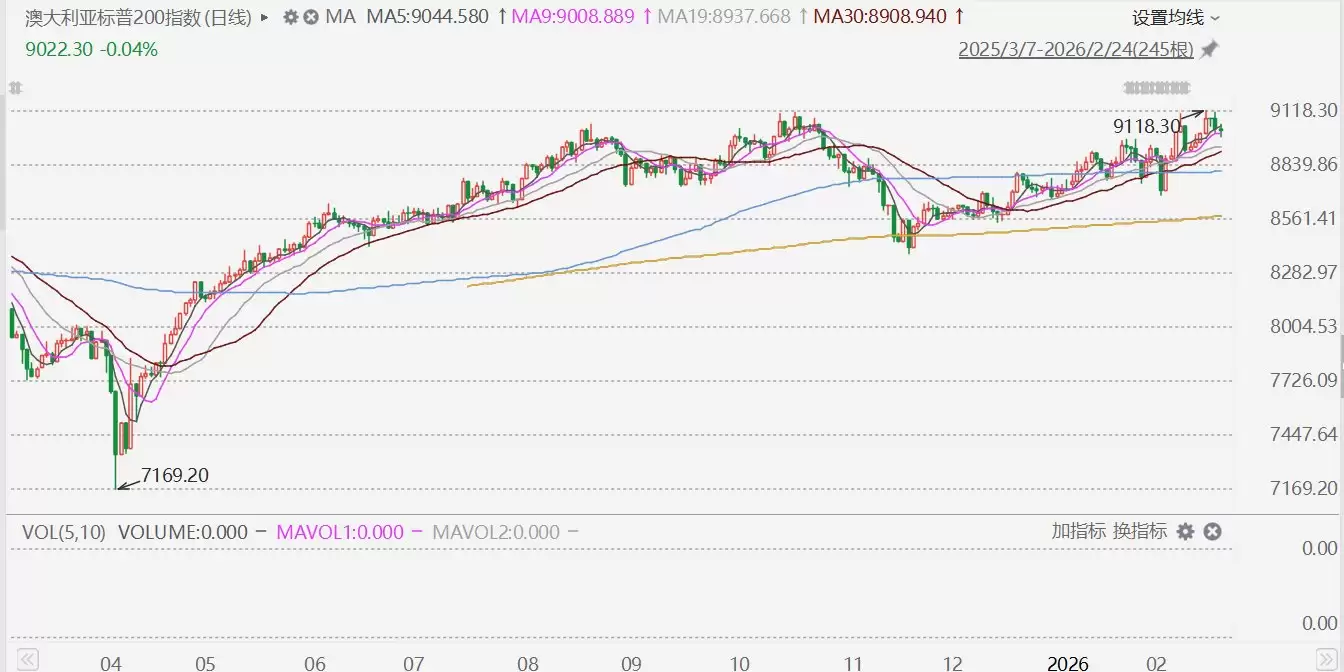Click the MA30 moving average label
This screenshot has width=1344, height=672.
coord(878,17)
